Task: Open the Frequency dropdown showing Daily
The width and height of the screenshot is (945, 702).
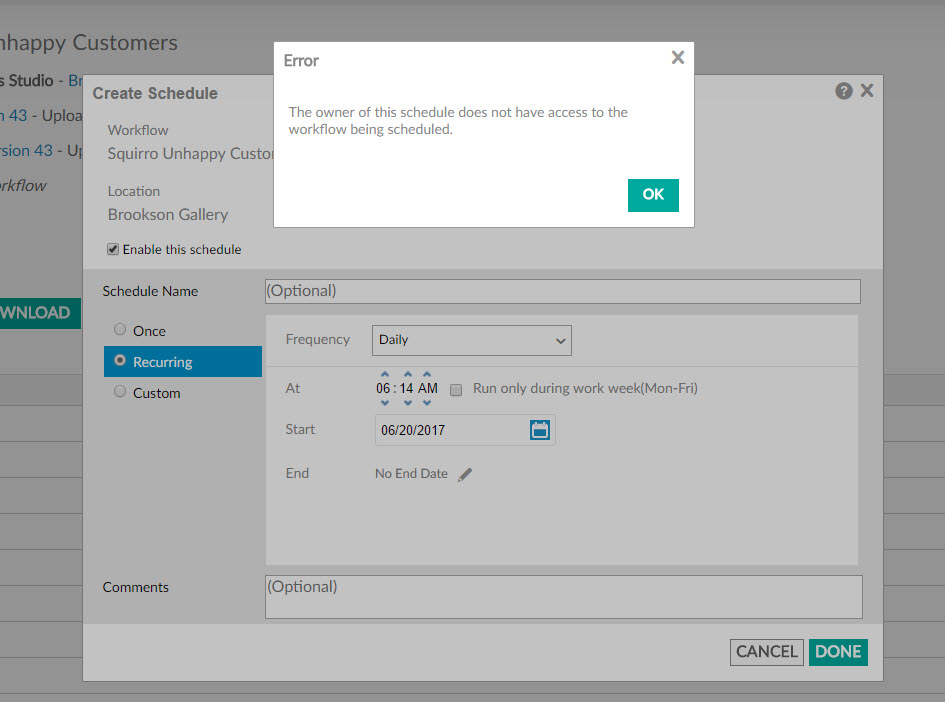Action: [x=470, y=340]
